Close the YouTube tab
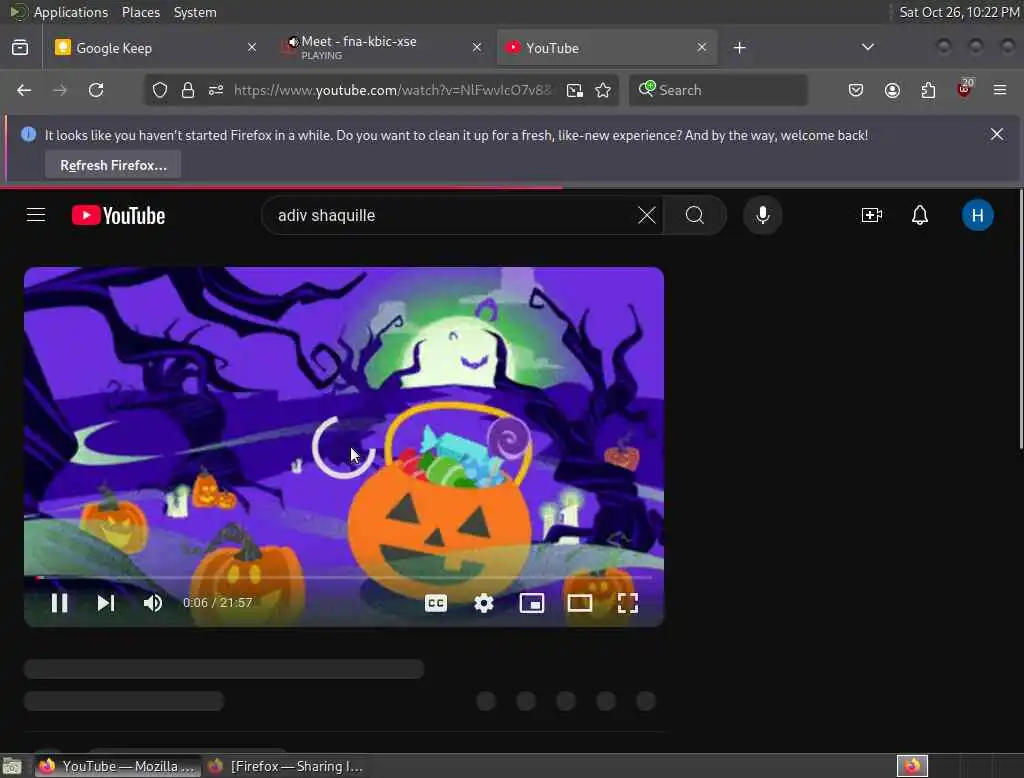This screenshot has width=1024, height=778. [x=701, y=47]
